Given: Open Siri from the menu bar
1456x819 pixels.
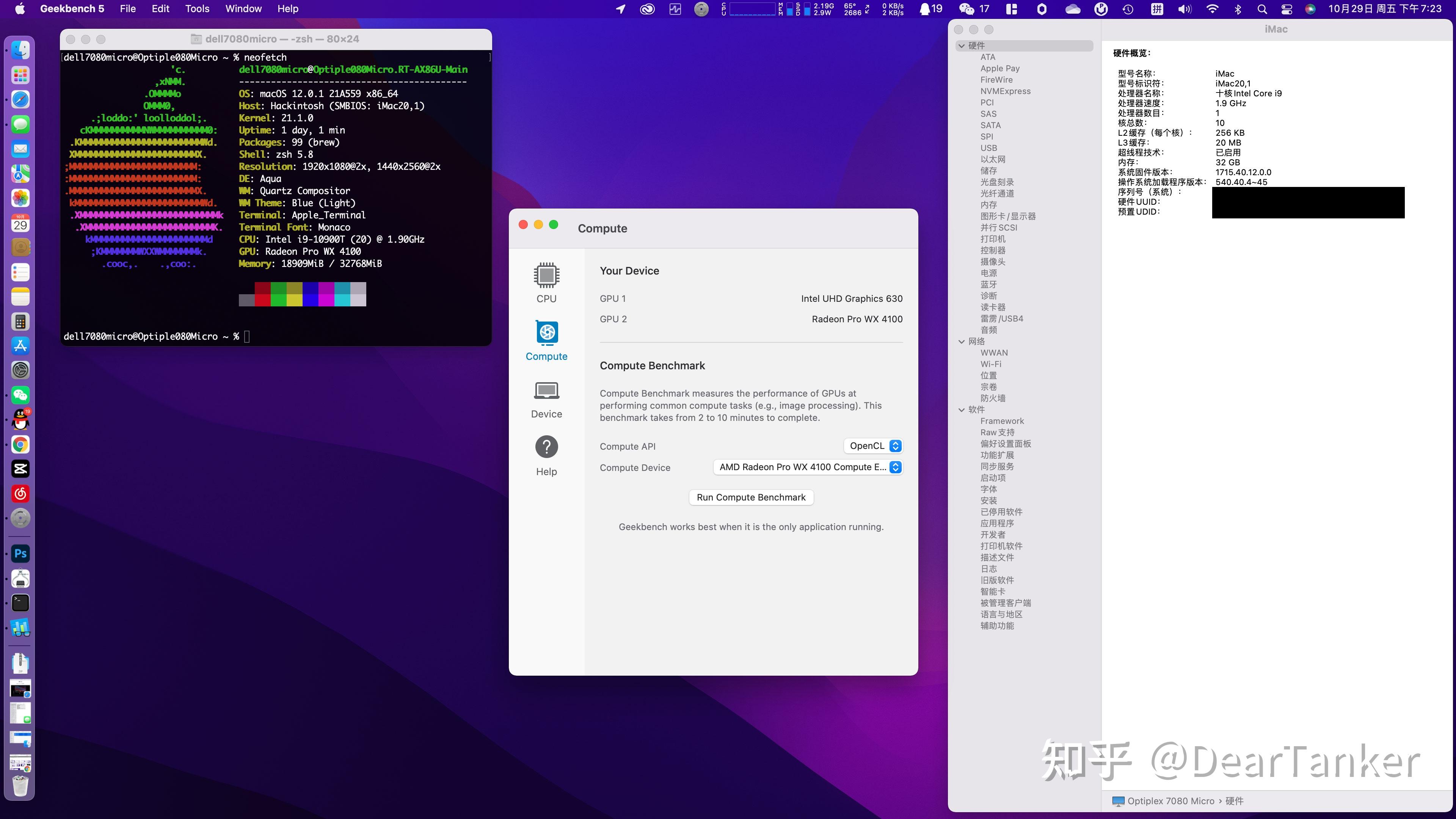Looking at the screenshot, I should 1310,8.
